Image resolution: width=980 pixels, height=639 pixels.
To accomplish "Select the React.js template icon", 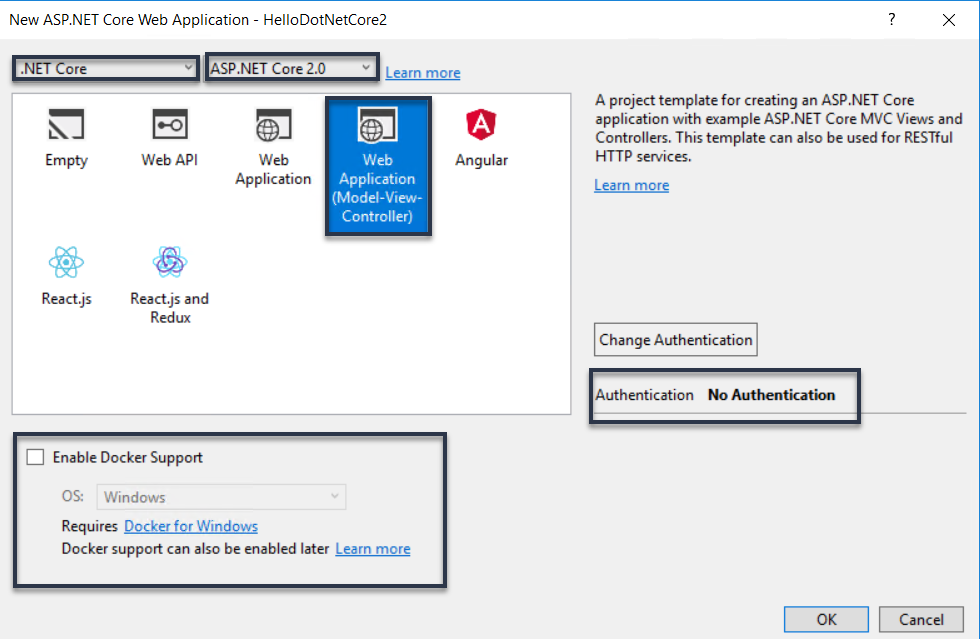I will tap(66, 262).
